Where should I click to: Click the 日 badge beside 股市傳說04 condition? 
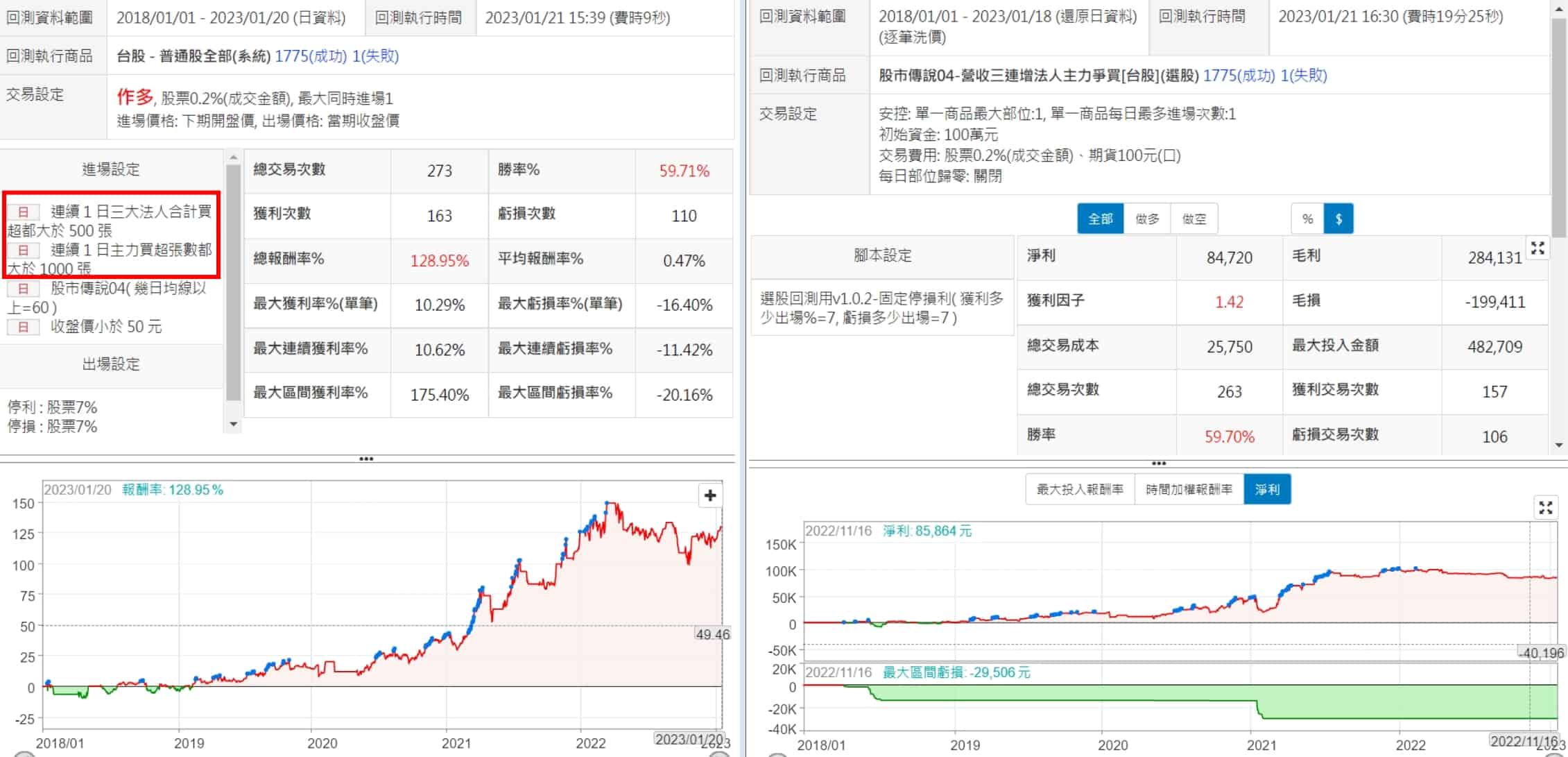coord(24,289)
